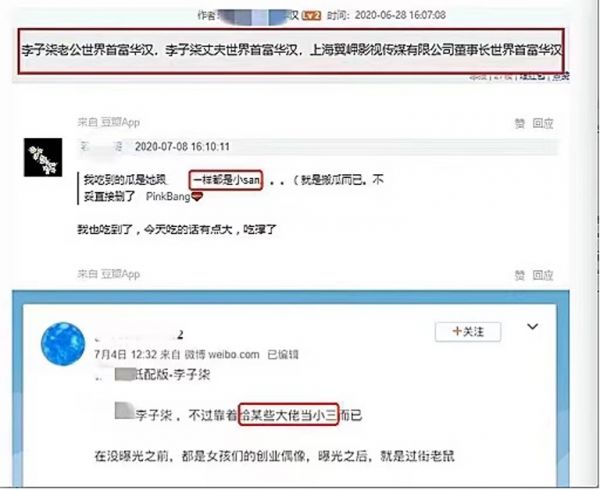This screenshot has height=490, width=600.
Task: Expand the Weibo post options chevron
Action: click(x=533, y=327)
